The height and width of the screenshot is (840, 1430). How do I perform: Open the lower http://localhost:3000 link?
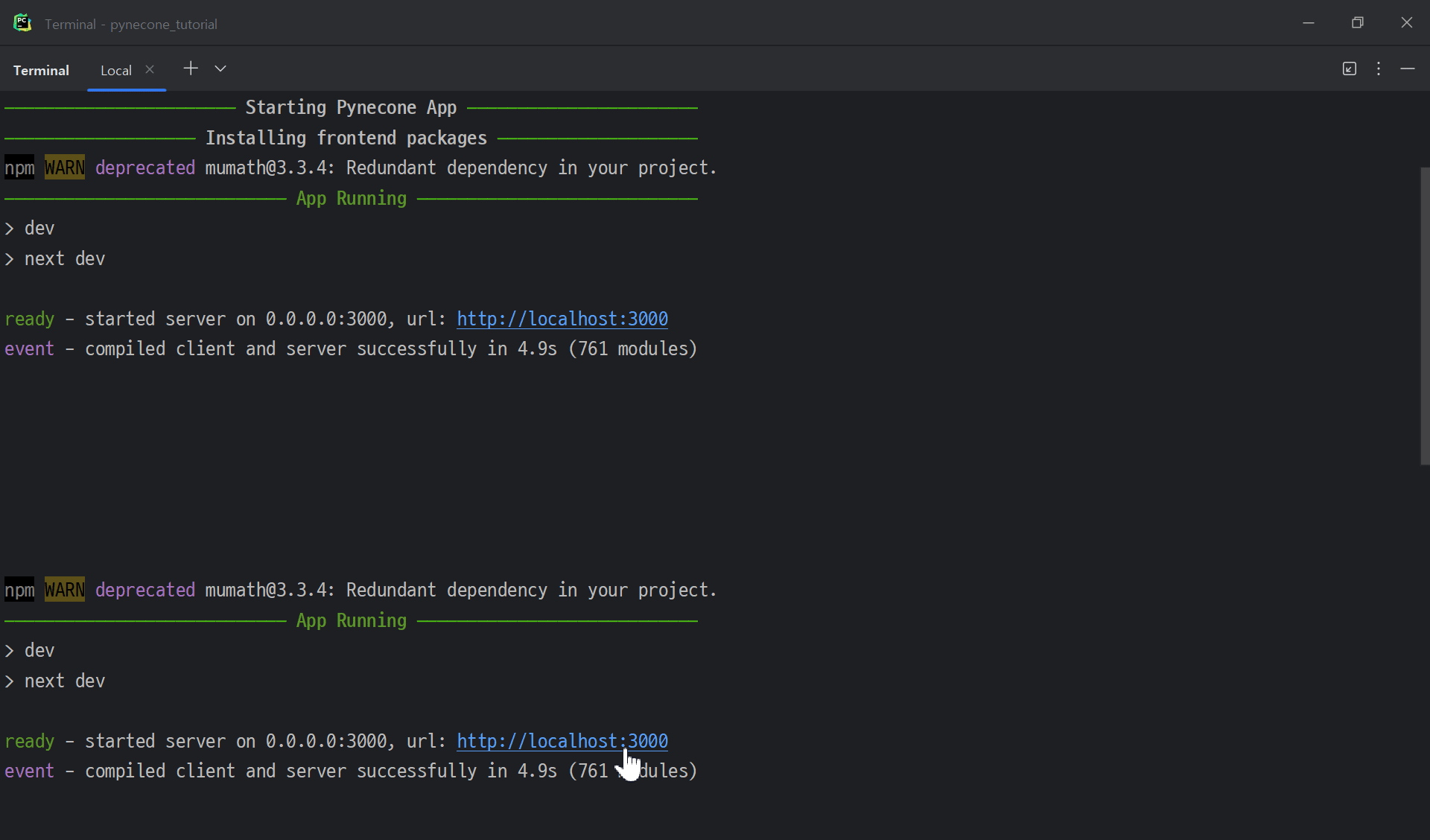(x=562, y=741)
